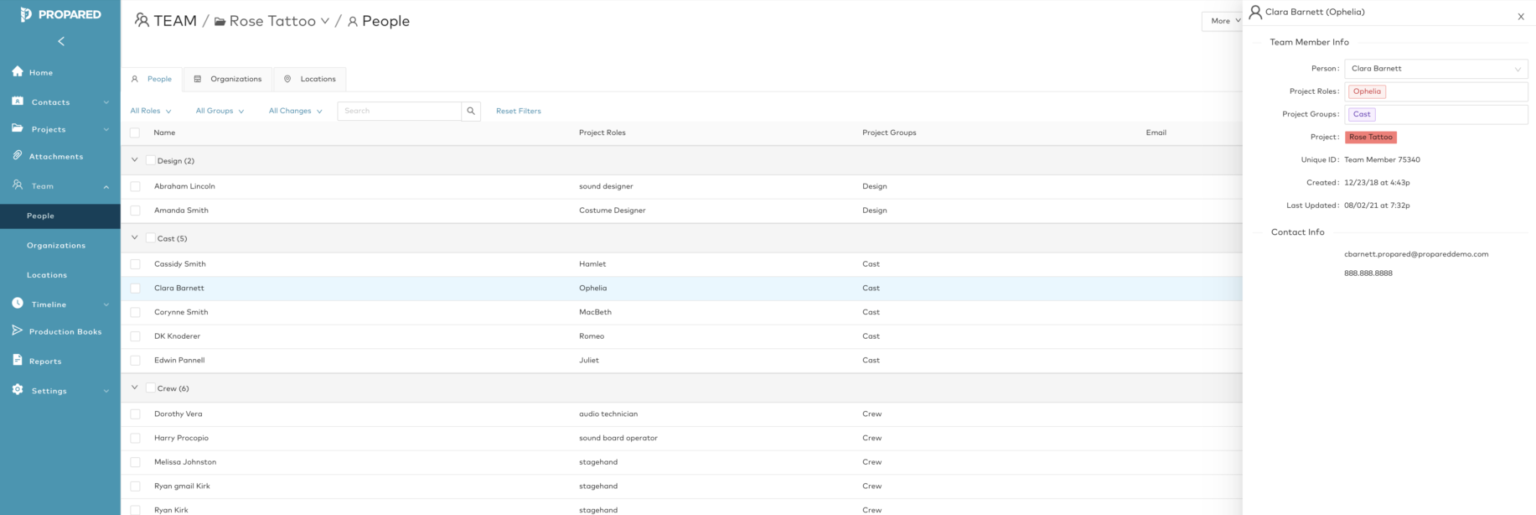Open the Person dropdown for Clara Barnett
This screenshot has height=515, width=1536.
click(1435, 69)
